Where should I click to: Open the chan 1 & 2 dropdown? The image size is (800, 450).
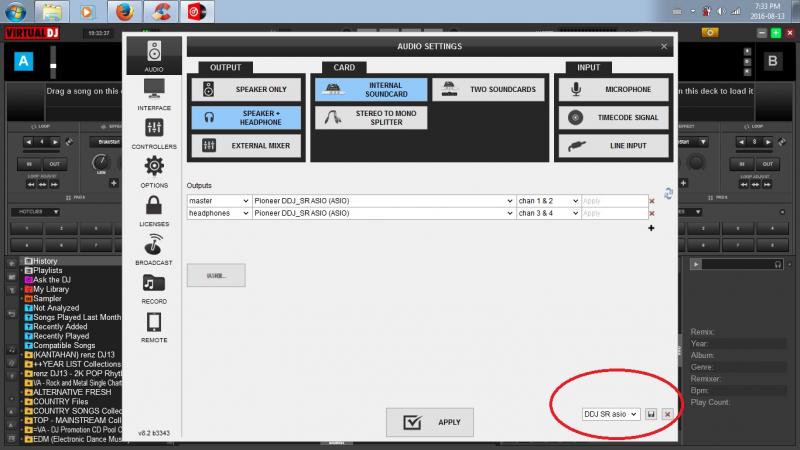click(x=548, y=201)
